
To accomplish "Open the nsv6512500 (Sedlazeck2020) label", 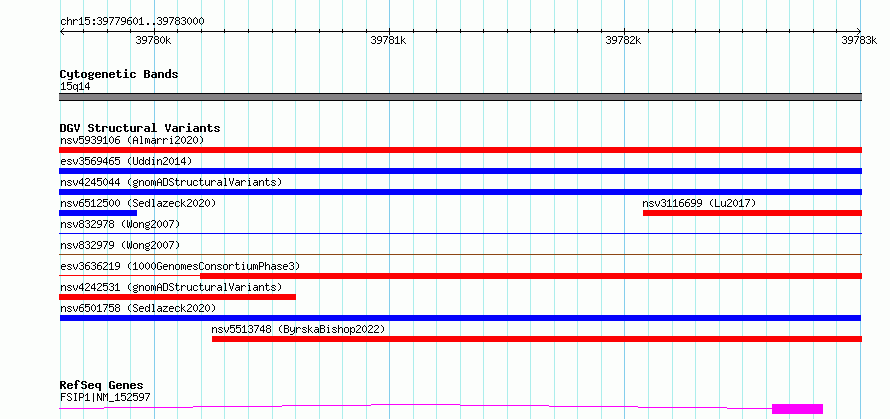I will pyautogui.click(x=138, y=203).
